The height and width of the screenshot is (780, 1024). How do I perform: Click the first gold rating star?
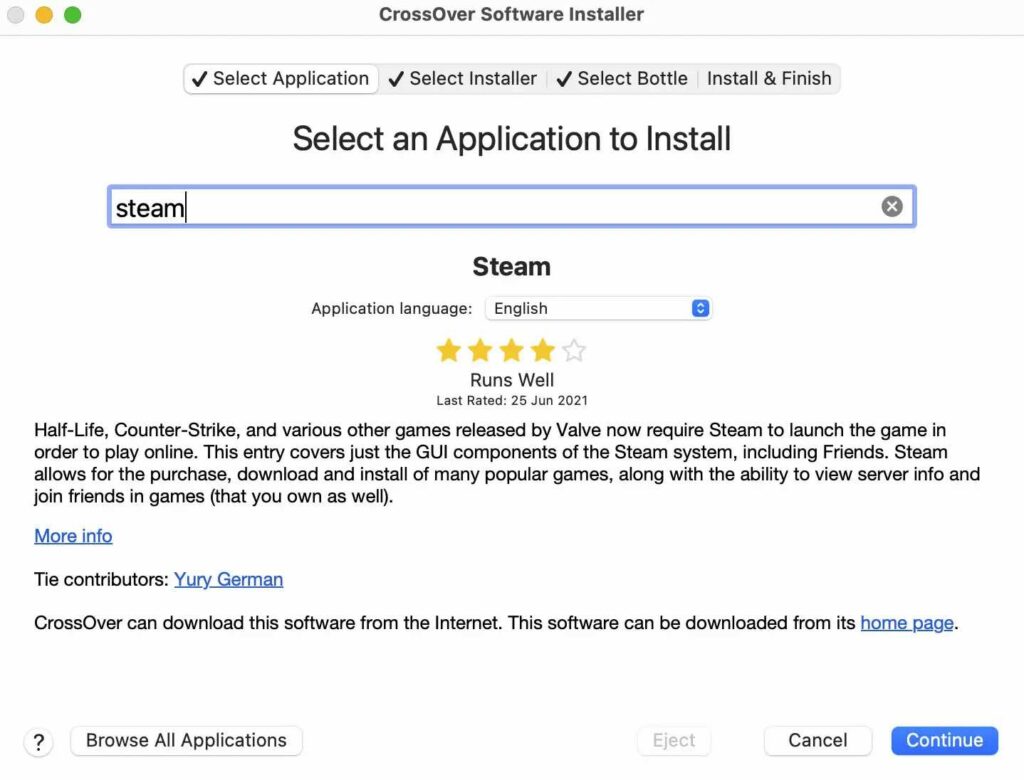click(x=449, y=351)
